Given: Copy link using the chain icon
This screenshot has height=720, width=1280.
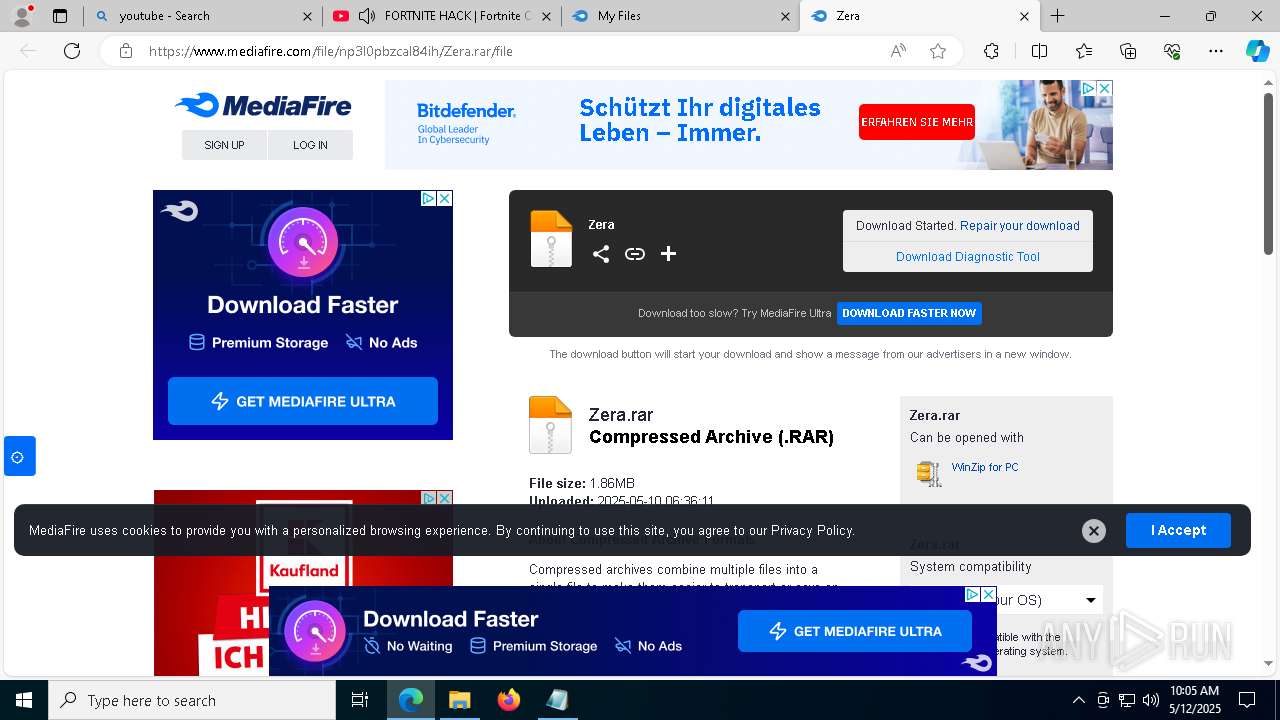Looking at the screenshot, I should [x=635, y=254].
